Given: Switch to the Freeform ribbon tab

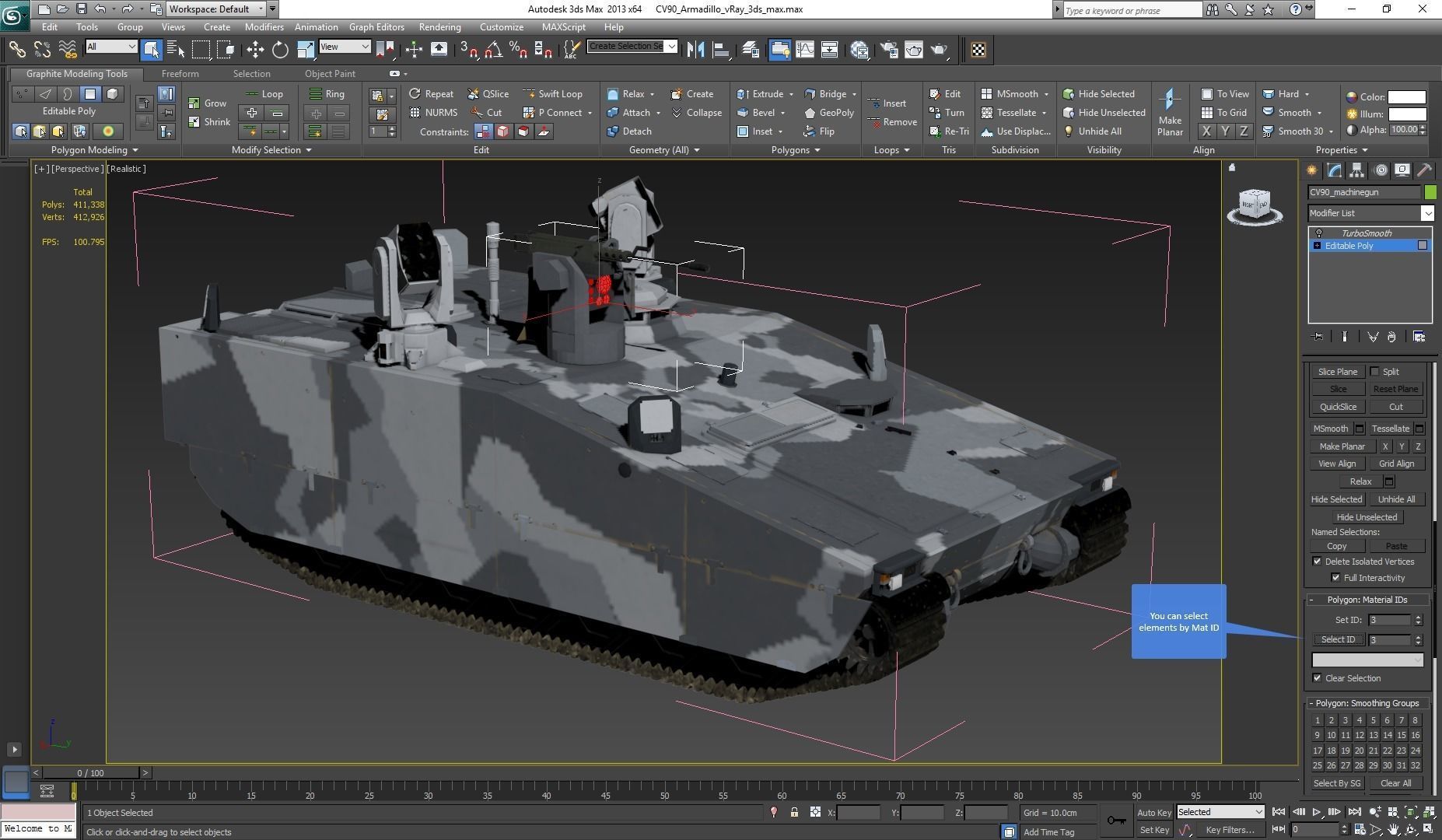Looking at the screenshot, I should click(x=180, y=74).
